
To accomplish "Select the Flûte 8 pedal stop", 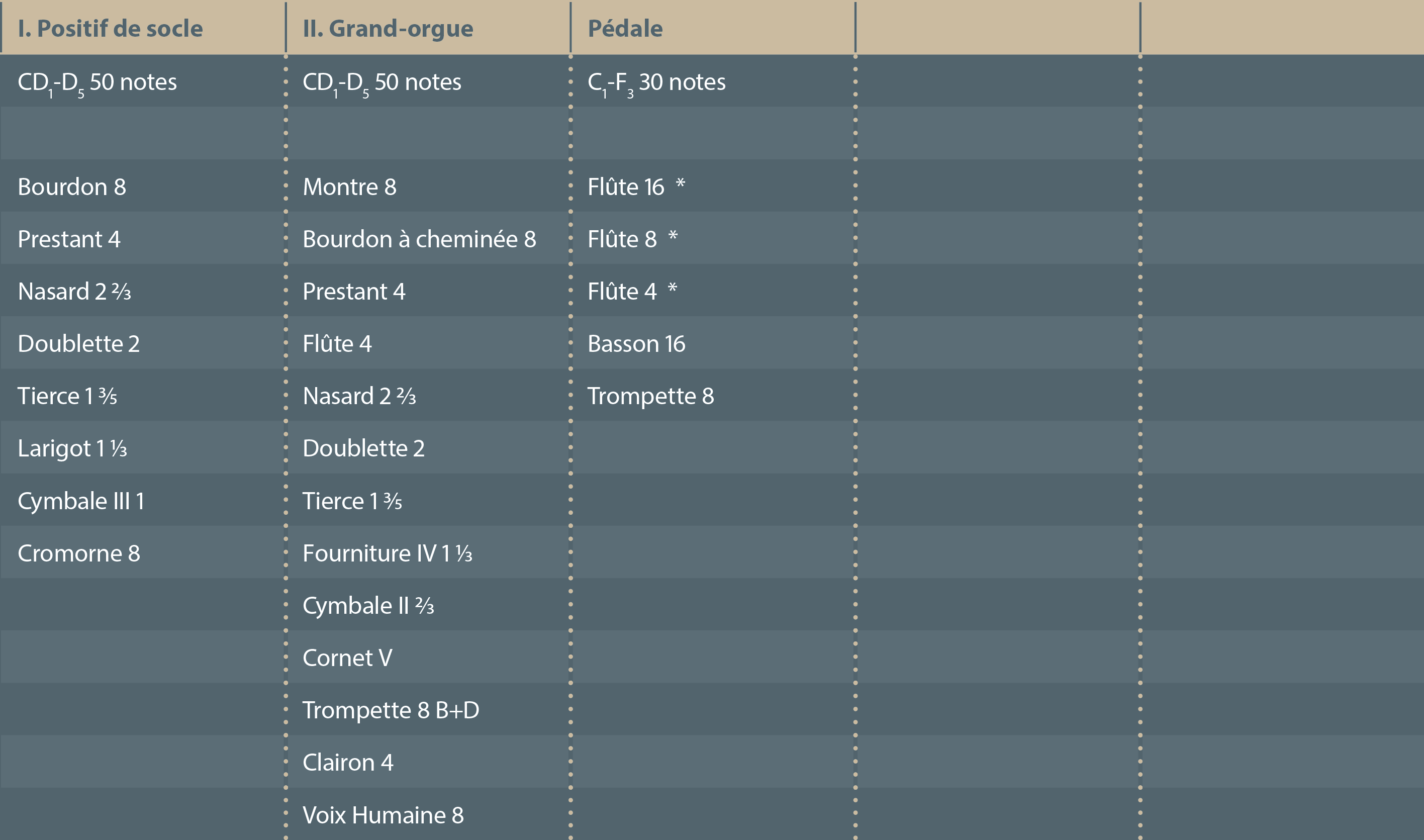I will click(x=622, y=239).
